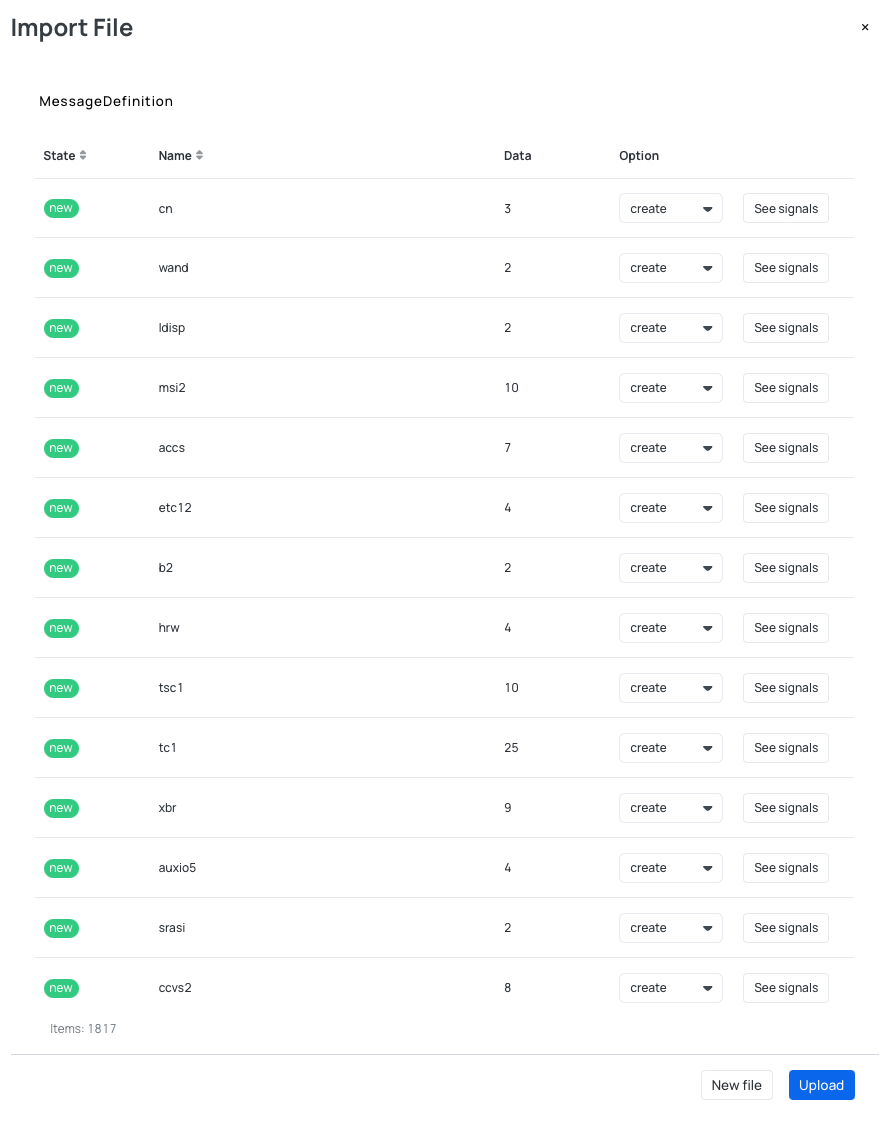Select the Name row entry b2
887x1136 pixels.
(x=165, y=568)
